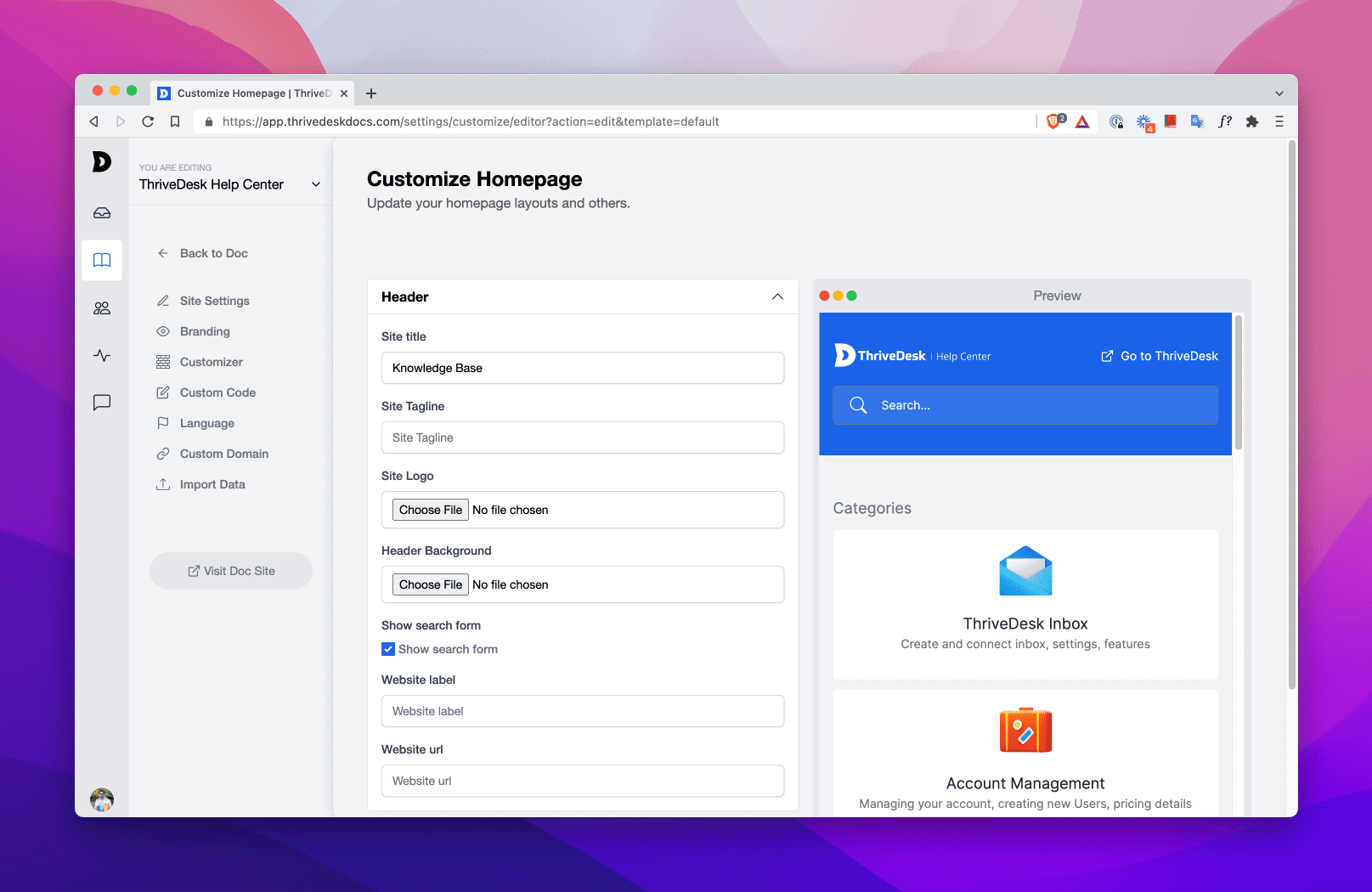Open the translate extension icon
Screen dimensions: 1372x892
[x=1198, y=121]
